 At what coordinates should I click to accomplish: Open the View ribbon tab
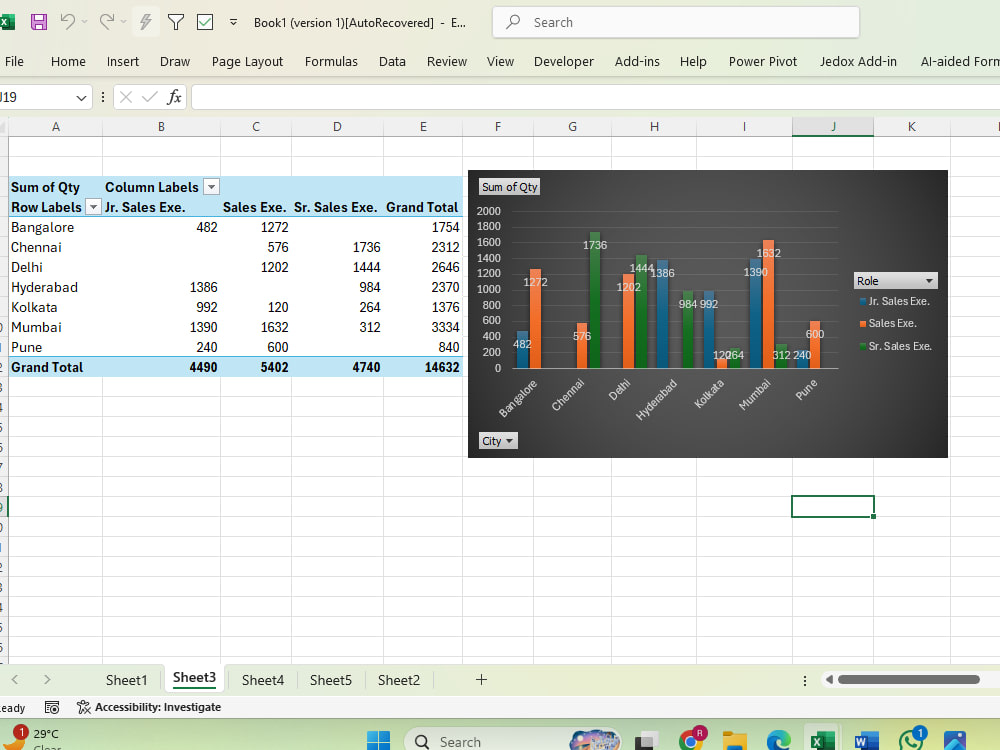[500, 61]
